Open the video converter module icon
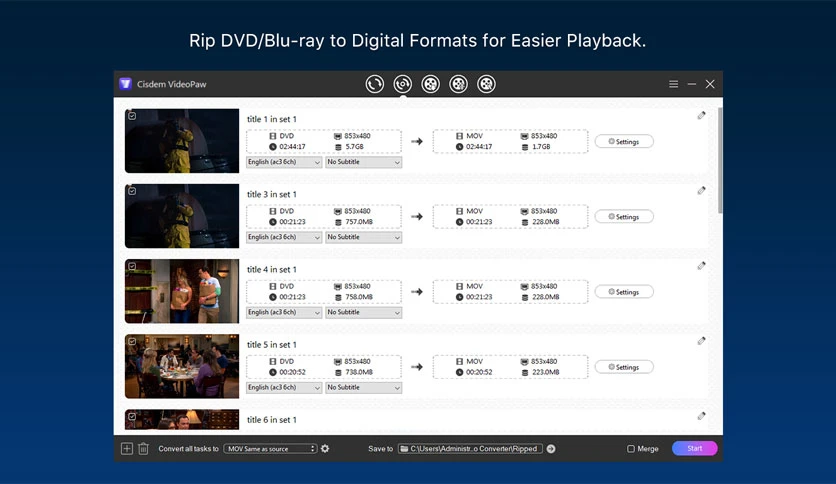The width and height of the screenshot is (836, 484). tap(374, 84)
